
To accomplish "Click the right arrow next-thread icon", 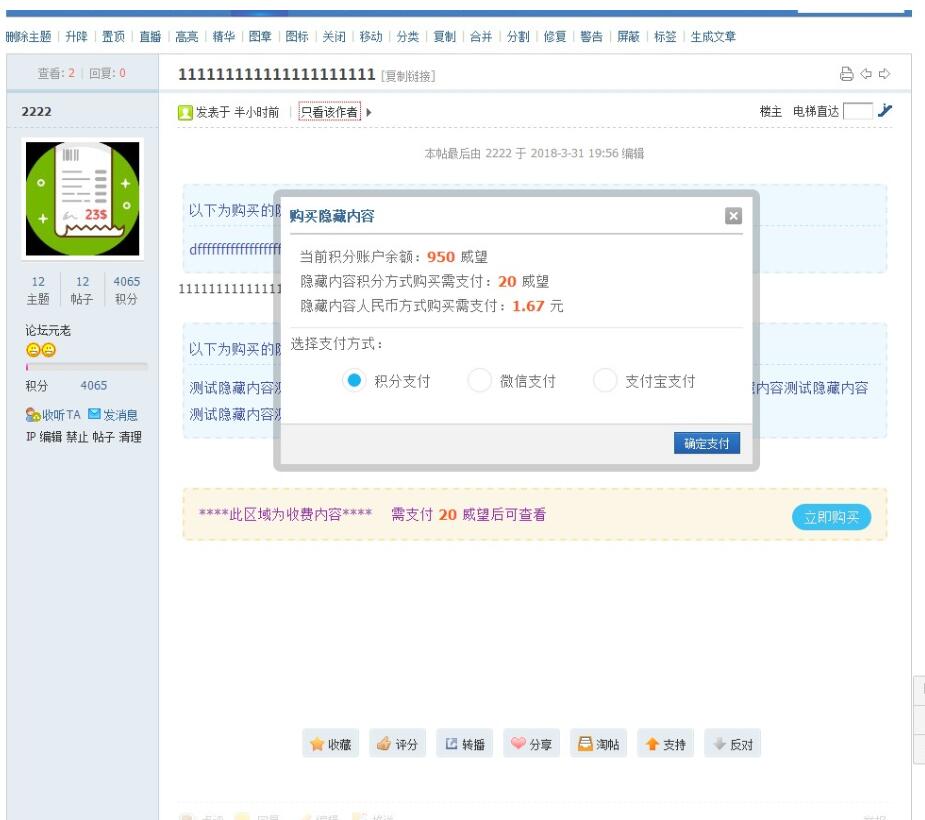I will pos(884,74).
